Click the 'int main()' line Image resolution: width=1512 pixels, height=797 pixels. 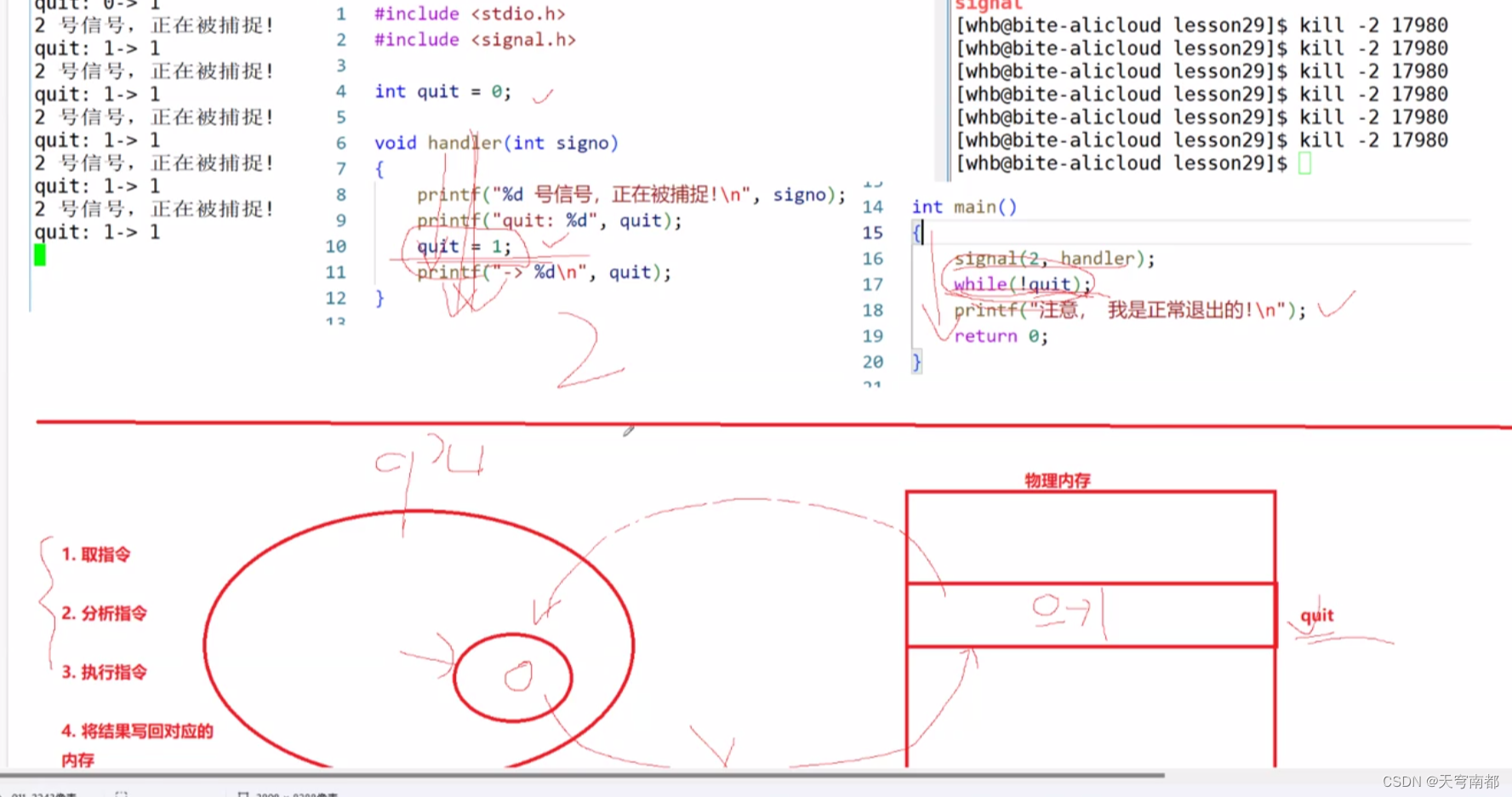pos(964,207)
